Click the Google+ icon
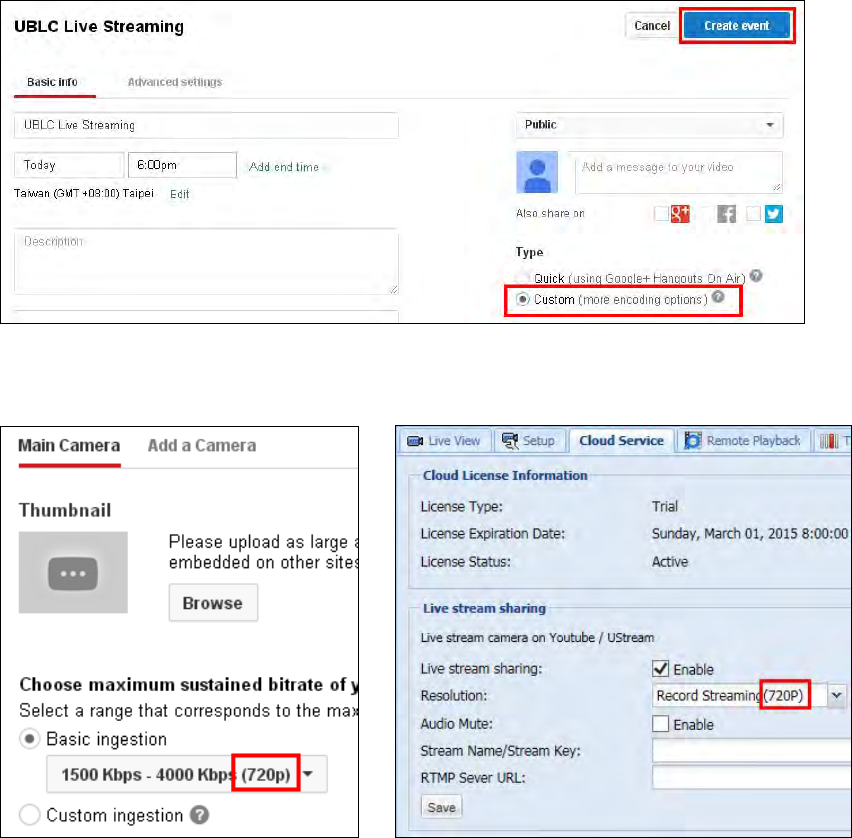 pyautogui.click(x=680, y=214)
